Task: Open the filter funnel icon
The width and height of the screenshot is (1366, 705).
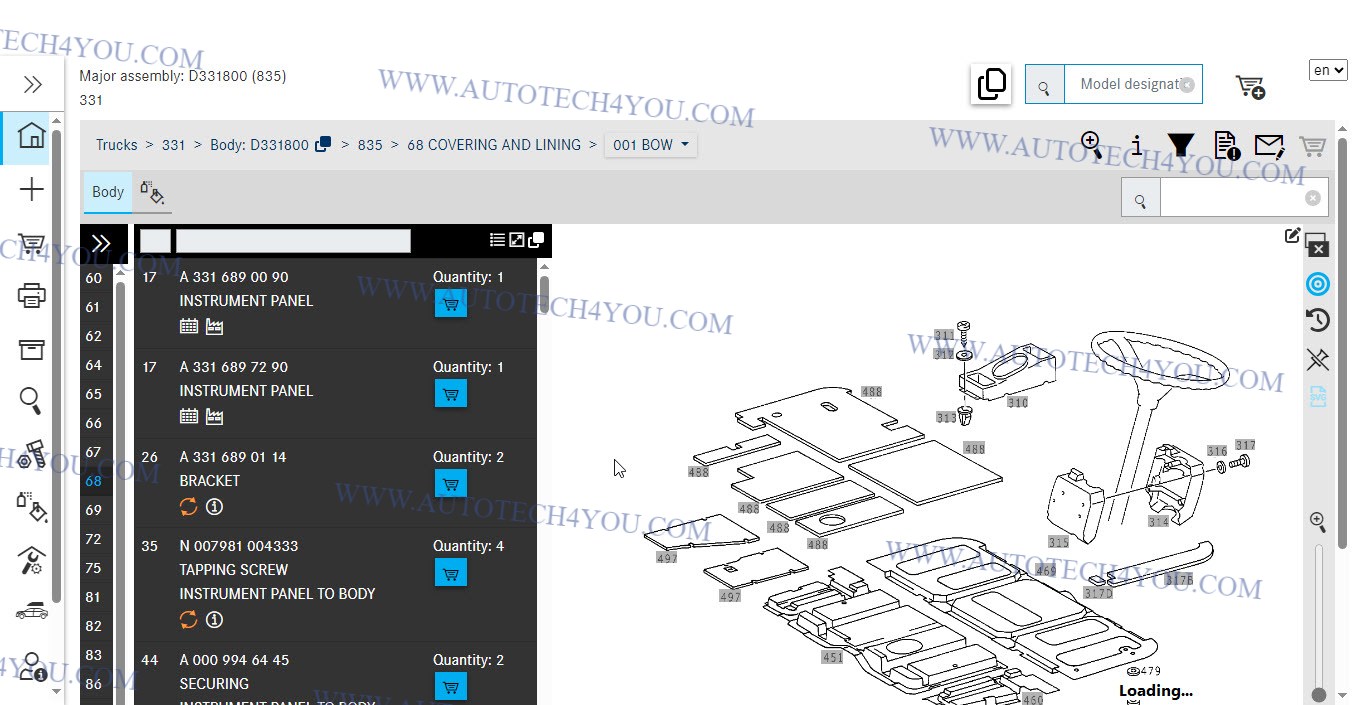Action: (x=1181, y=146)
